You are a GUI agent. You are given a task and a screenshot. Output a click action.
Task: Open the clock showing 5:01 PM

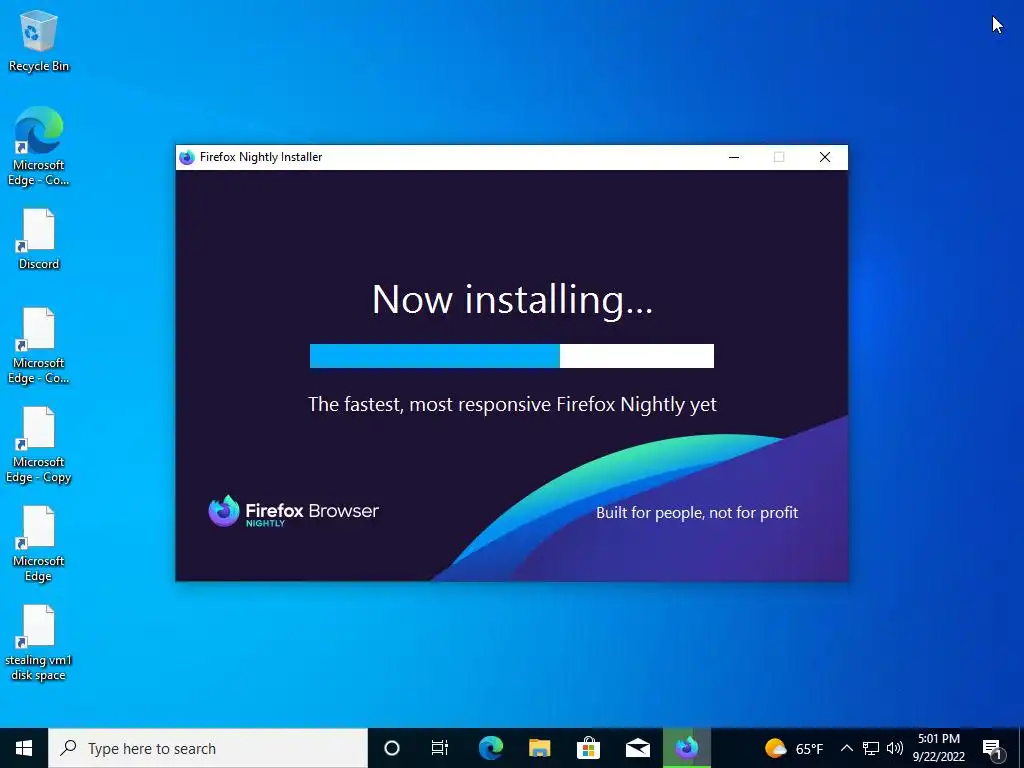pyautogui.click(x=938, y=748)
